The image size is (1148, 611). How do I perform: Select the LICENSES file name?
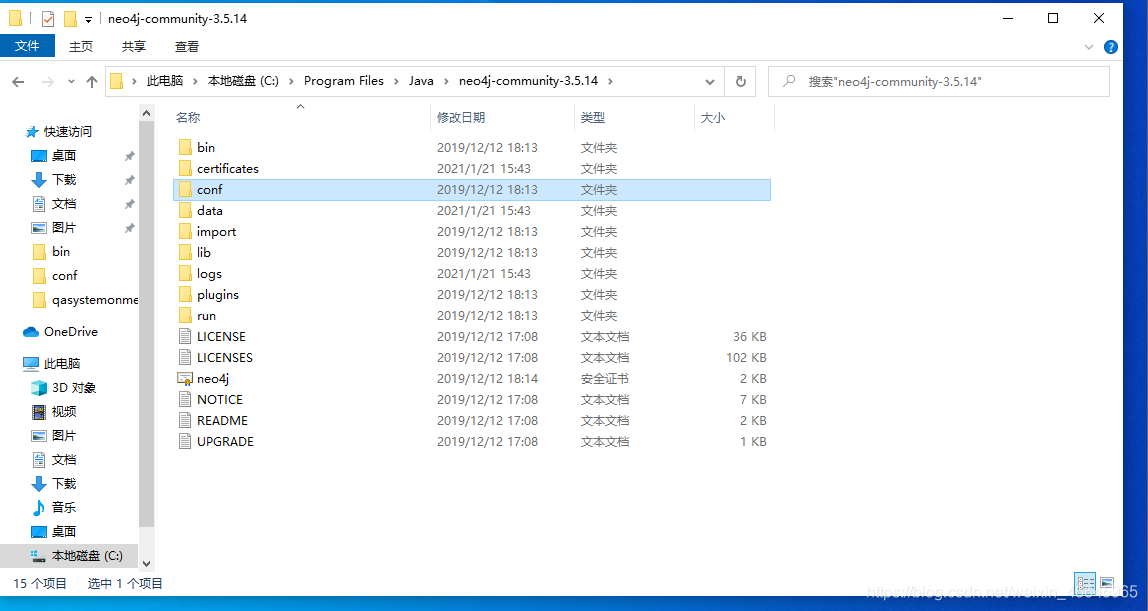point(225,358)
